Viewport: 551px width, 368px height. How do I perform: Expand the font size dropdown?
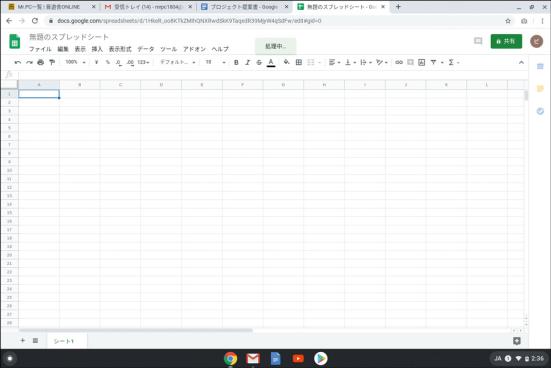pos(215,62)
